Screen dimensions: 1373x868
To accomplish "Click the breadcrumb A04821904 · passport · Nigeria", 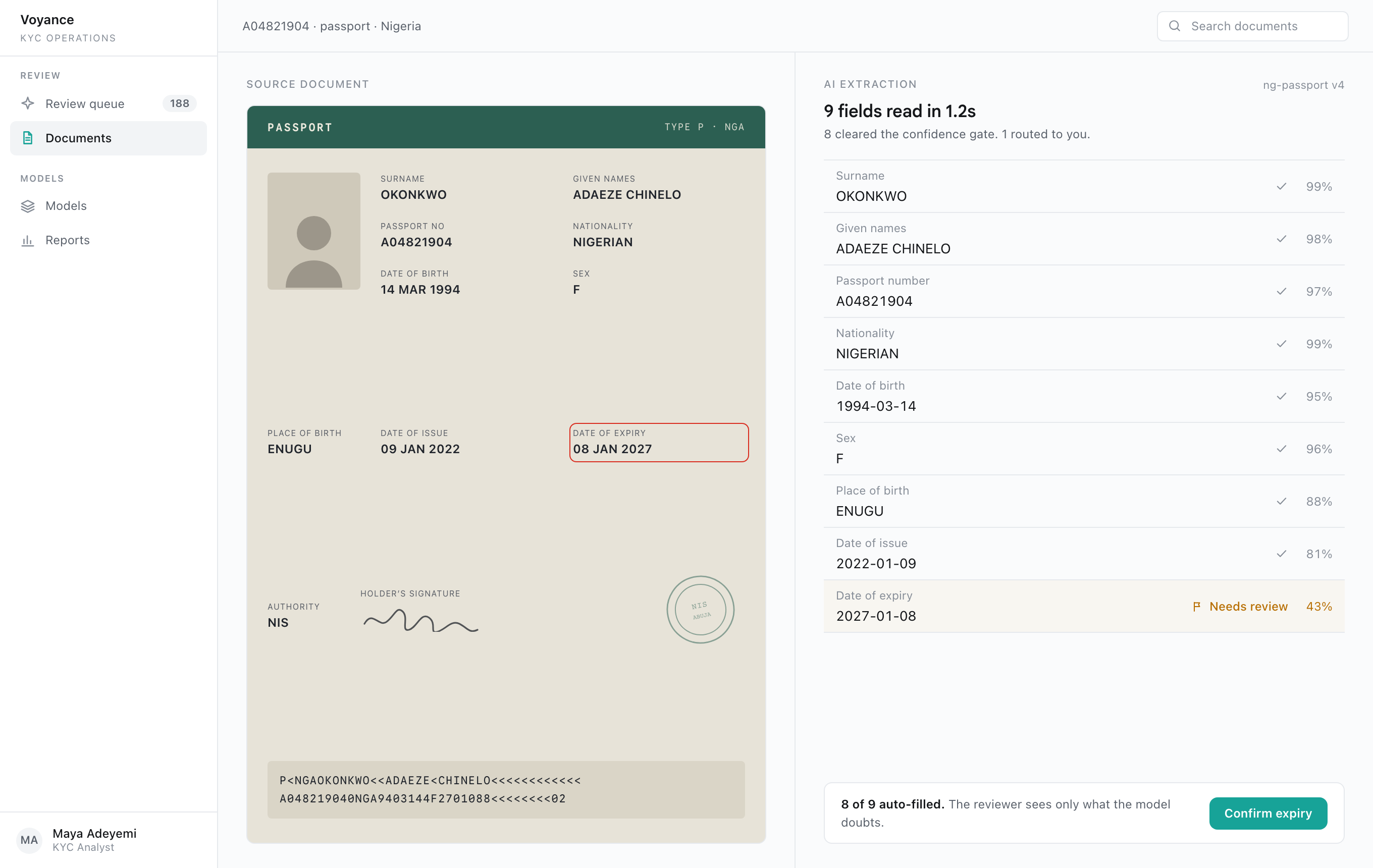I will click(x=331, y=26).
